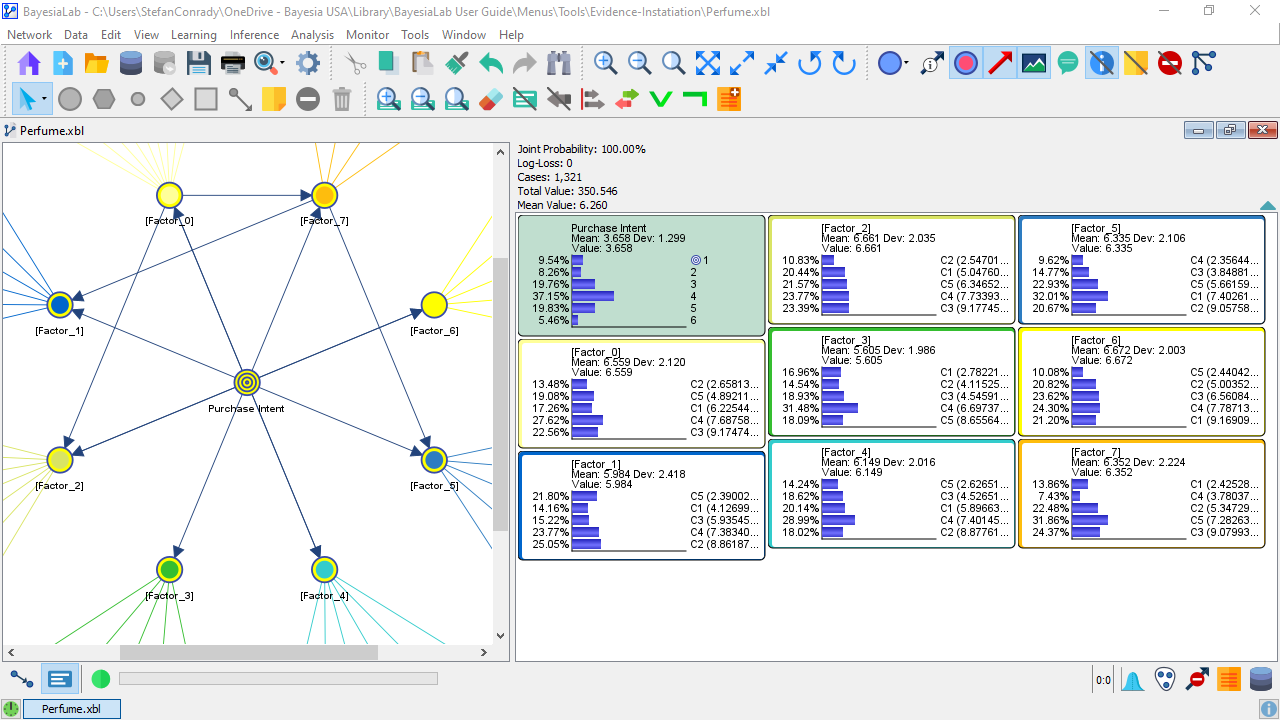Open the Analysis menu
1280x720 pixels.
312,35
